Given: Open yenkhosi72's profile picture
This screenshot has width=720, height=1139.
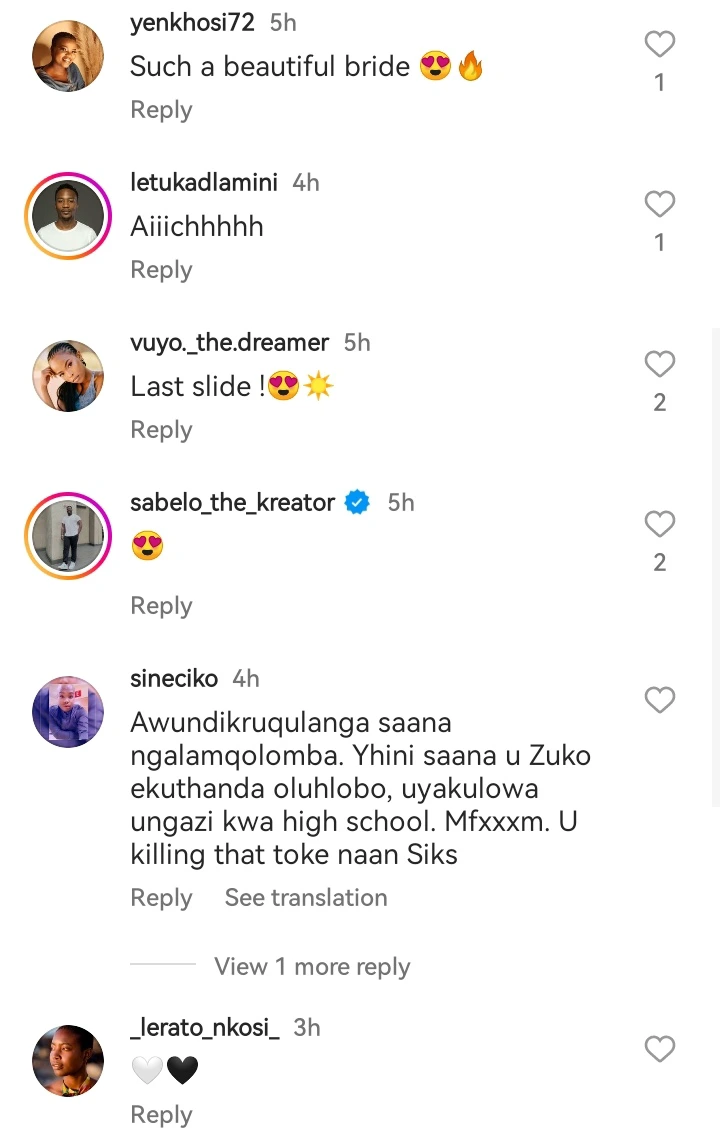Looking at the screenshot, I should pos(68,56).
